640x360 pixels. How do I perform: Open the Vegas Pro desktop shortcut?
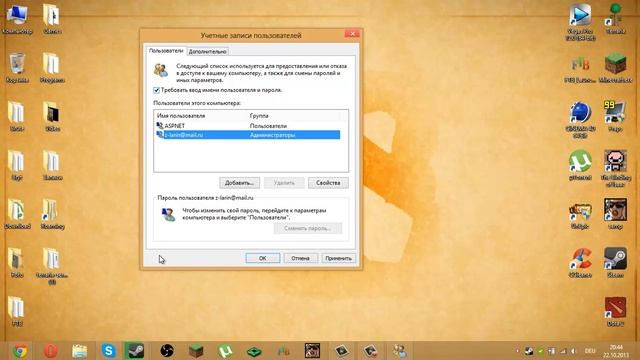point(580,22)
